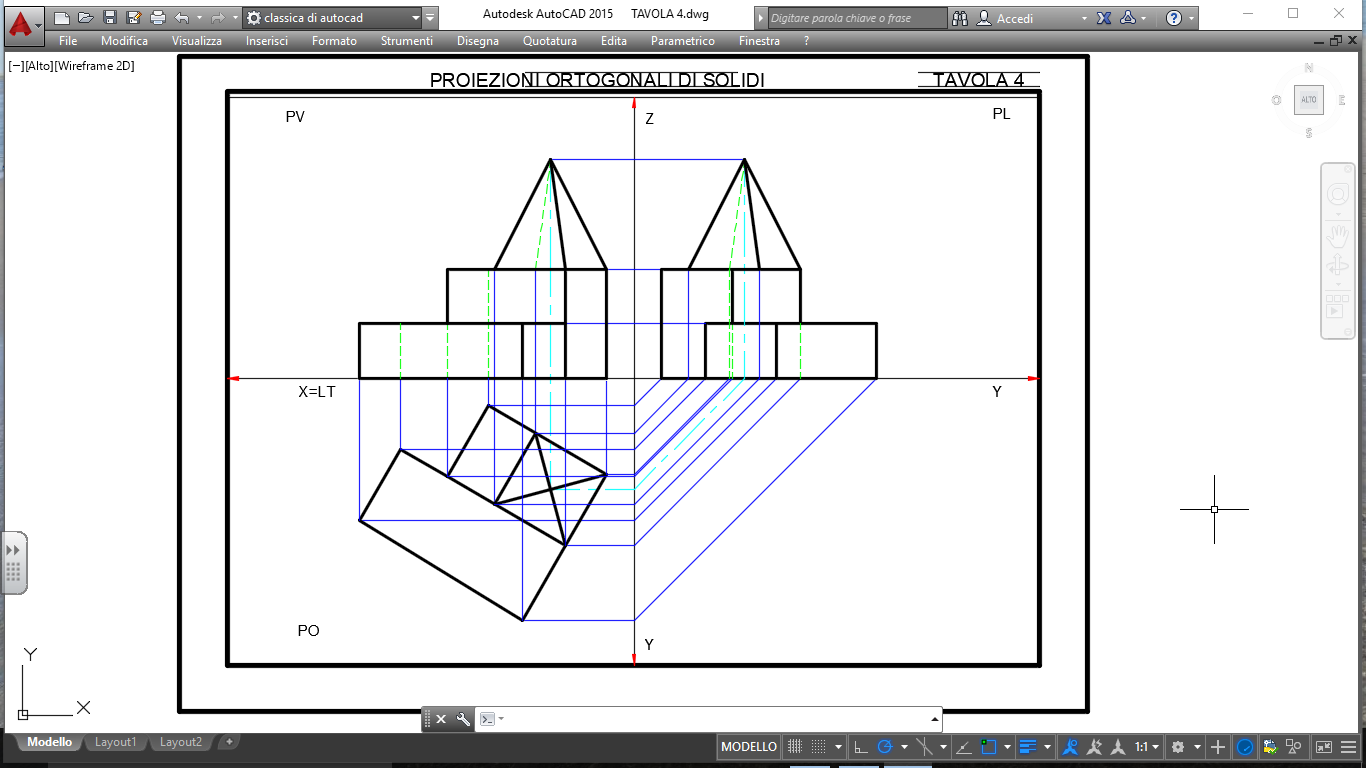Viewport: 1366px width, 768px height.
Task: Click the keyword search input field
Action: tap(856, 18)
